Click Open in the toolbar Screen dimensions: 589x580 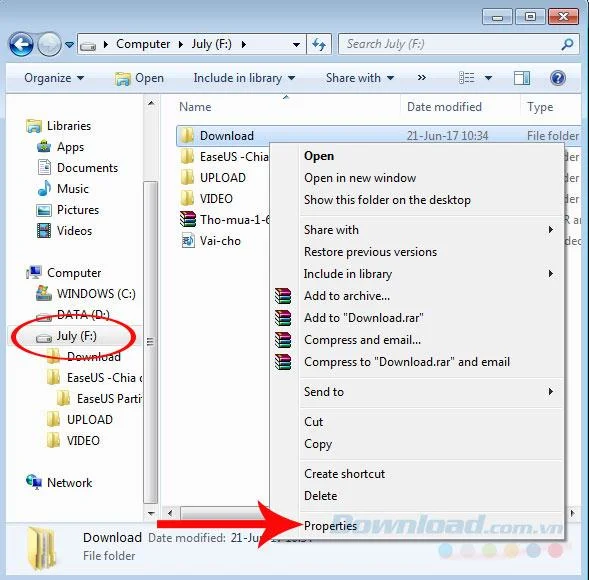pyautogui.click(x=139, y=78)
